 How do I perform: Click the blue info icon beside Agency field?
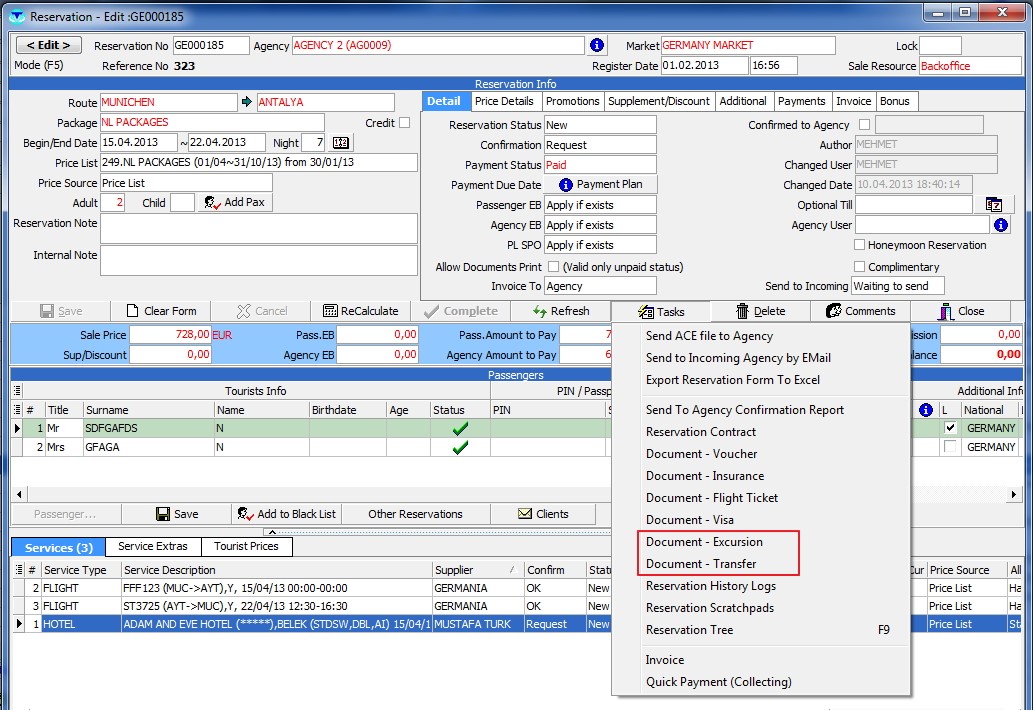click(597, 46)
